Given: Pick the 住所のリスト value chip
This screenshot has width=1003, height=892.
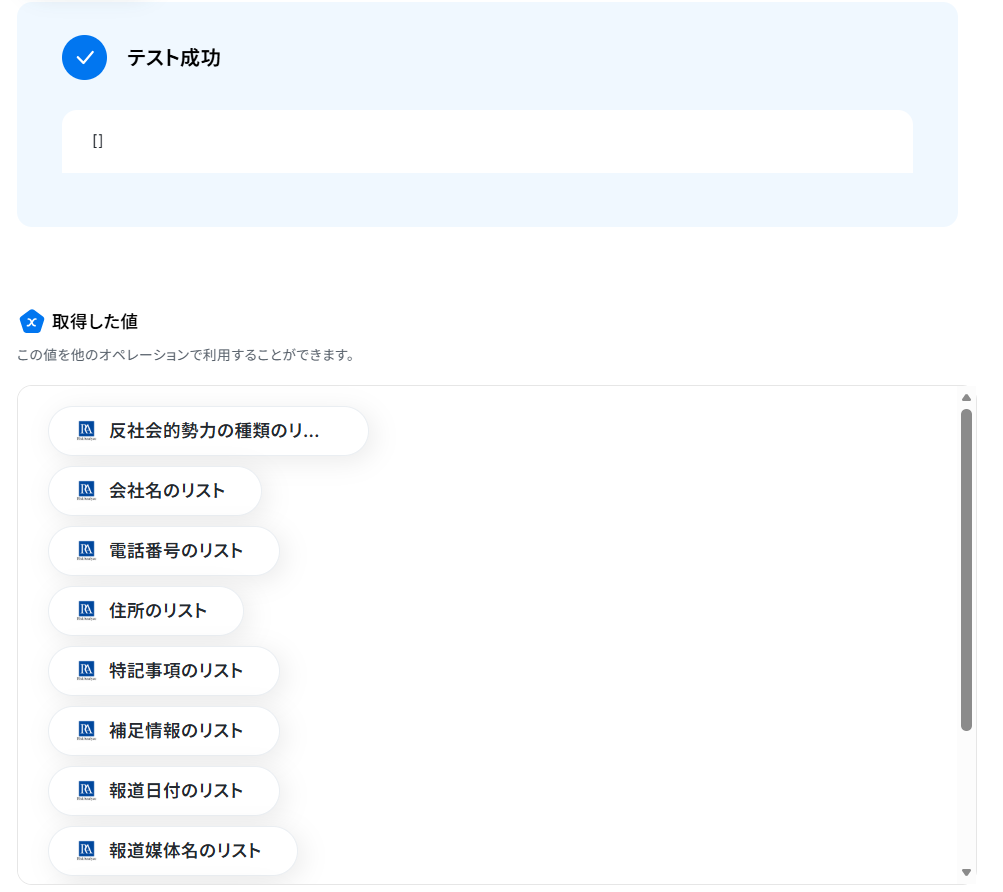Looking at the screenshot, I should [146, 611].
